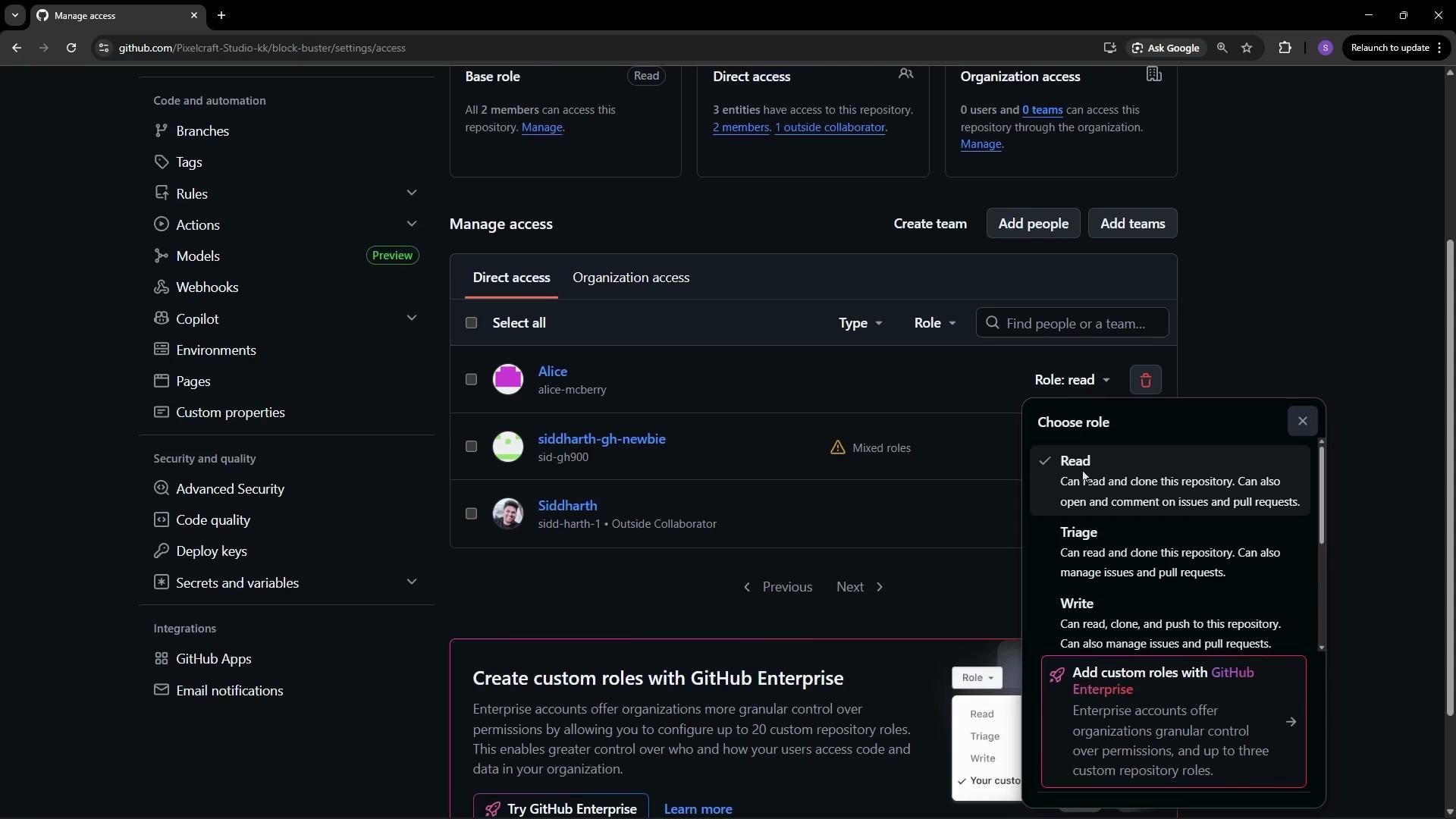
Task: Choose the Write role option
Action: point(1169,623)
